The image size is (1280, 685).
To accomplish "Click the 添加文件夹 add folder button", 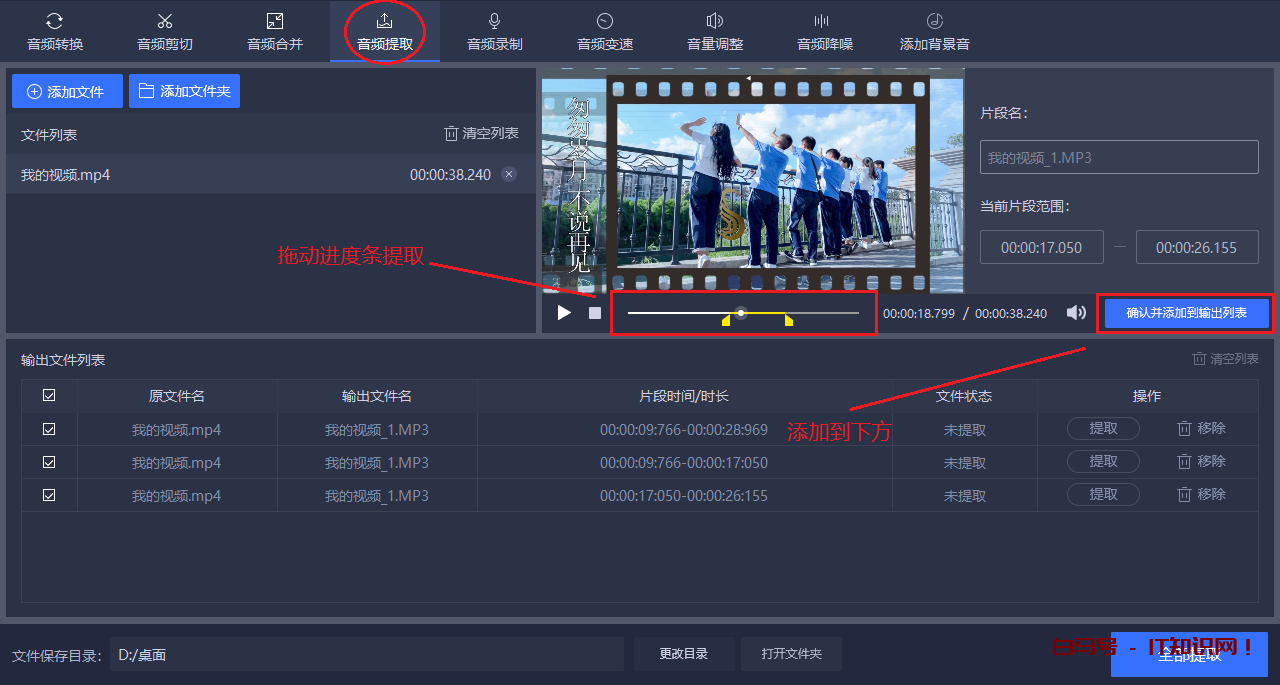I will click(184, 91).
